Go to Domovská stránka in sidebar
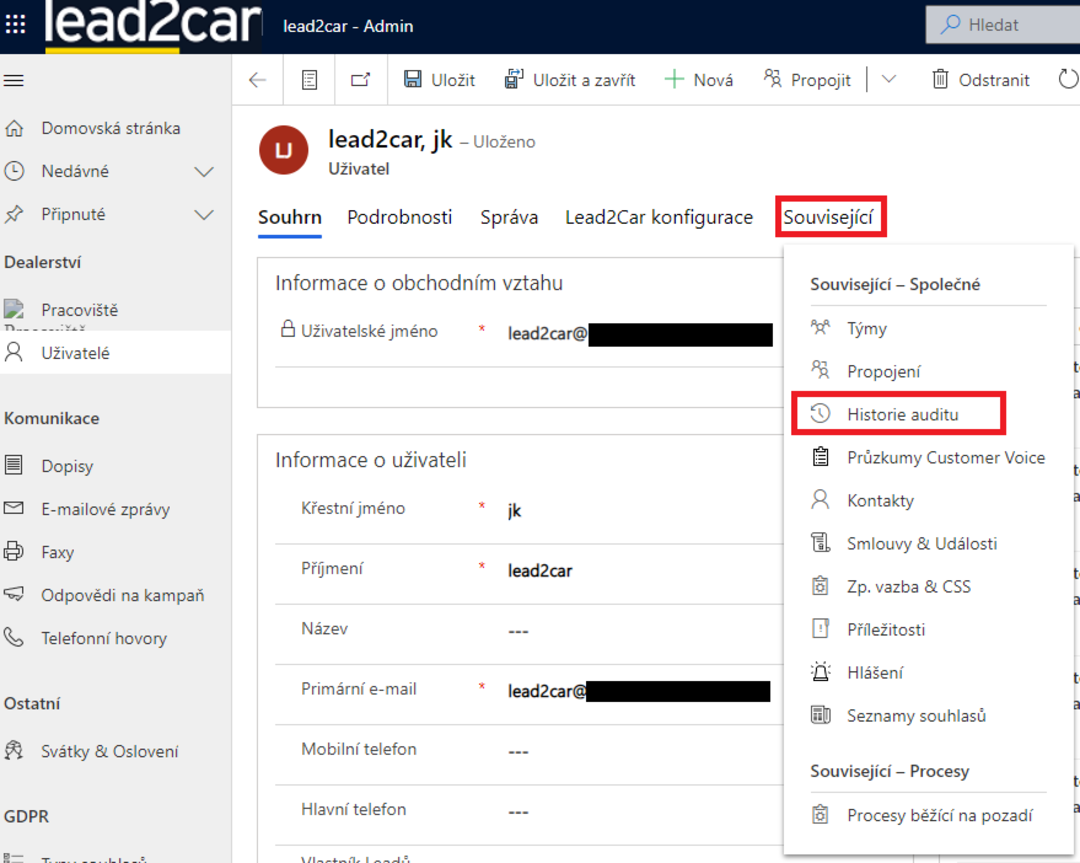 pyautogui.click(x=110, y=128)
